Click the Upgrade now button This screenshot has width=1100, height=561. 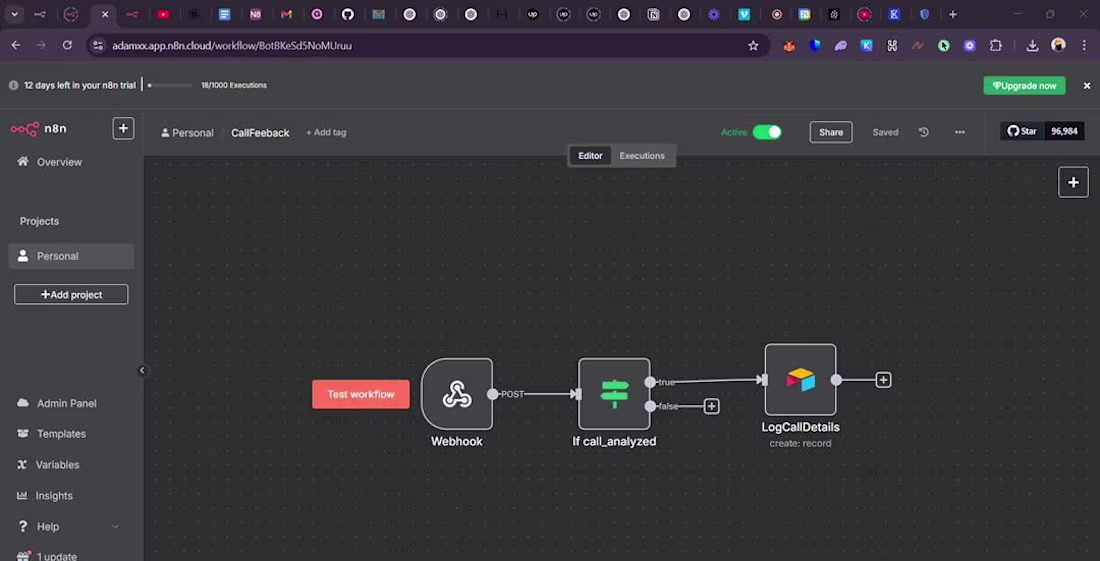coord(1024,86)
